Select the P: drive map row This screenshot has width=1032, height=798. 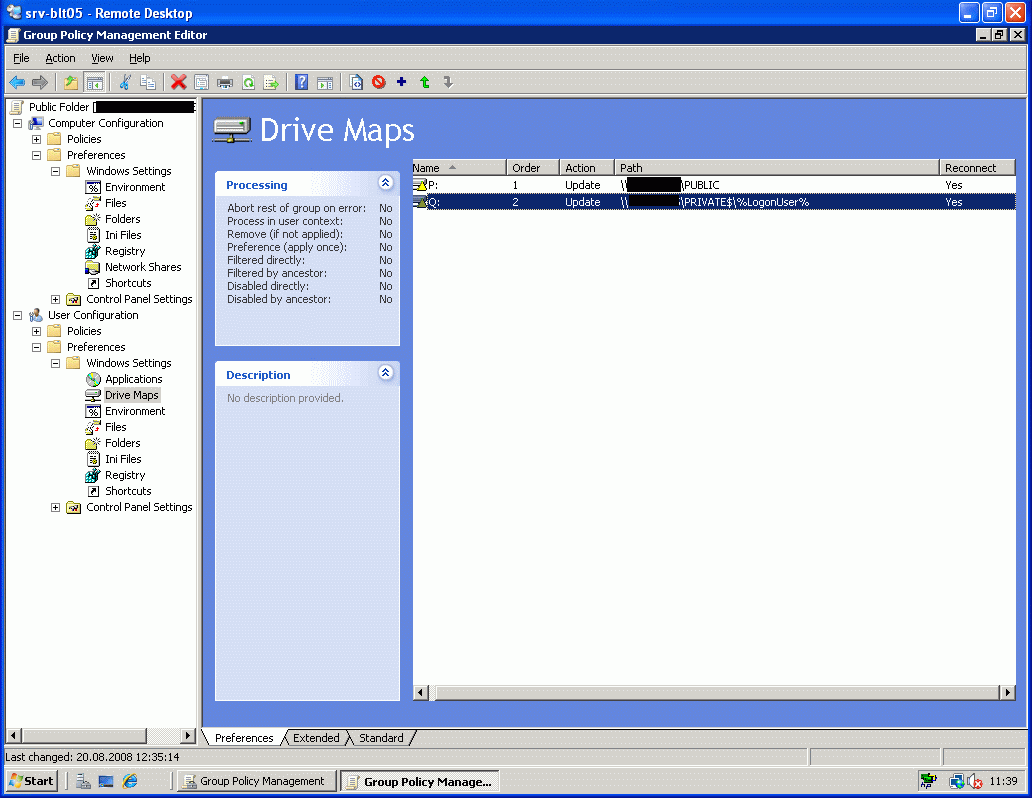click(714, 185)
